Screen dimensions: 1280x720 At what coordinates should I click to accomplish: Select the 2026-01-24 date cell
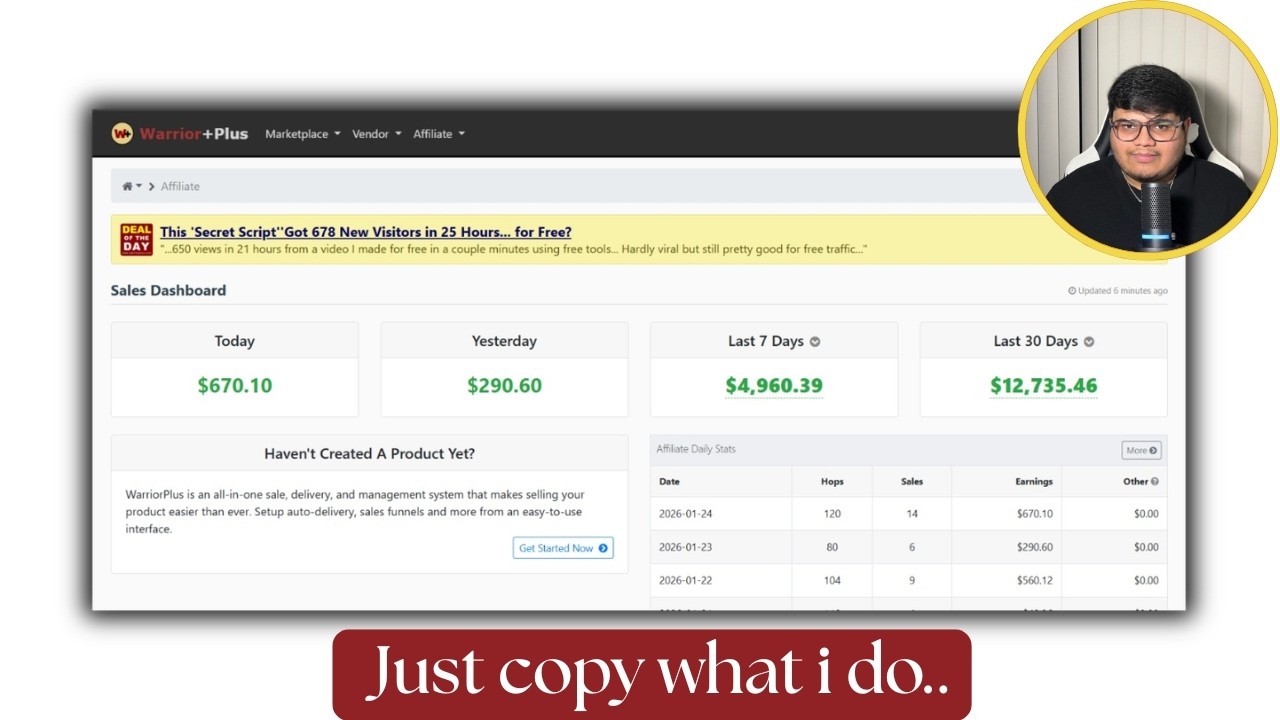(x=686, y=514)
